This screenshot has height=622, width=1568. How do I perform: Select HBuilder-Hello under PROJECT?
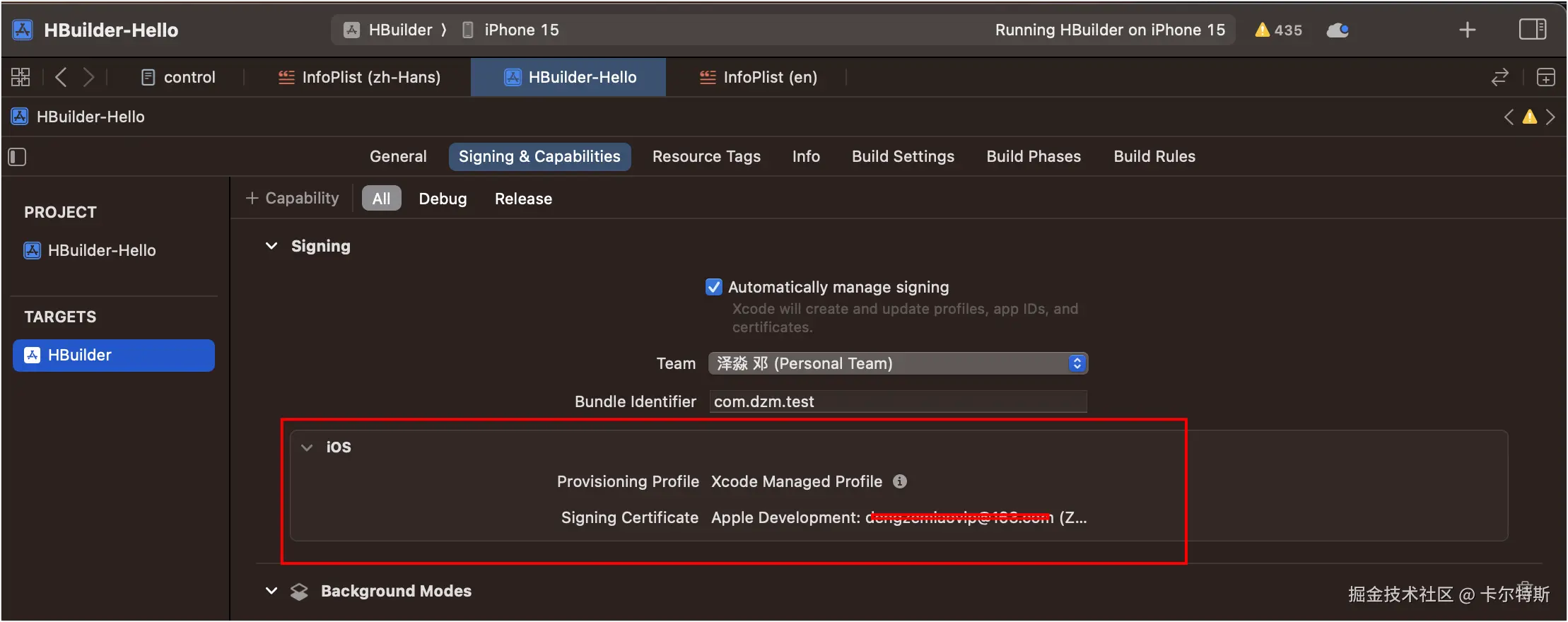[90, 250]
